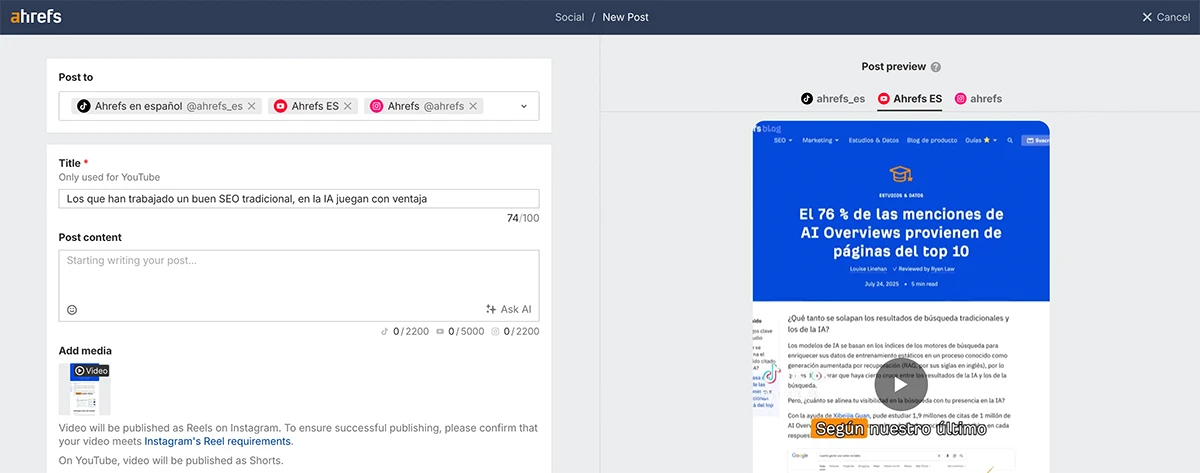Remove Ahrefs Instagram account chip

click(473, 106)
